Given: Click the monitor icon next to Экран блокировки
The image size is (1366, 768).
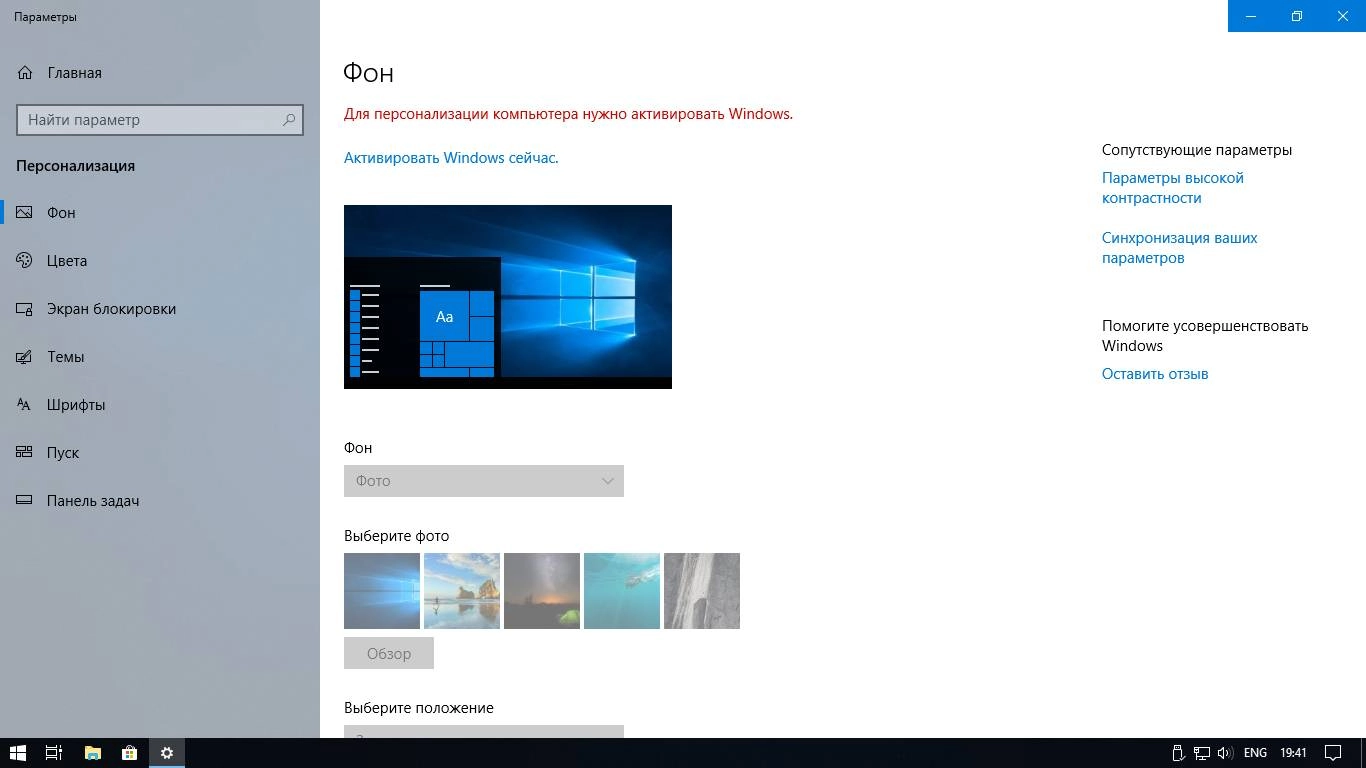Looking at the screenshot, I should [25, 309].
